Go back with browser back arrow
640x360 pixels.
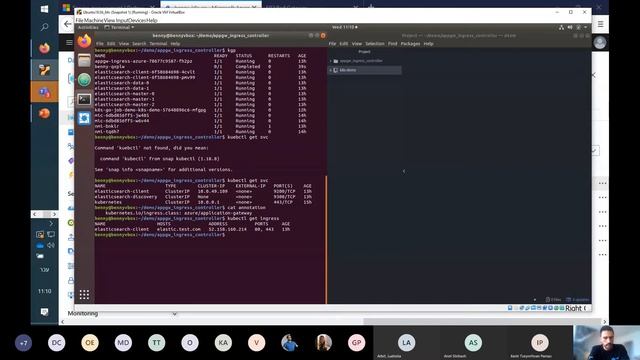[68, 24]
